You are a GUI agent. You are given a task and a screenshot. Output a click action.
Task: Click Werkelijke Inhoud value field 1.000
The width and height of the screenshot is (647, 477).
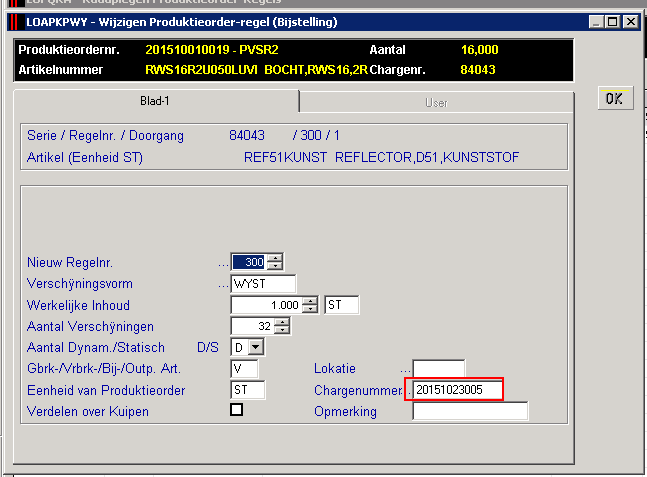tap(267, 305)
